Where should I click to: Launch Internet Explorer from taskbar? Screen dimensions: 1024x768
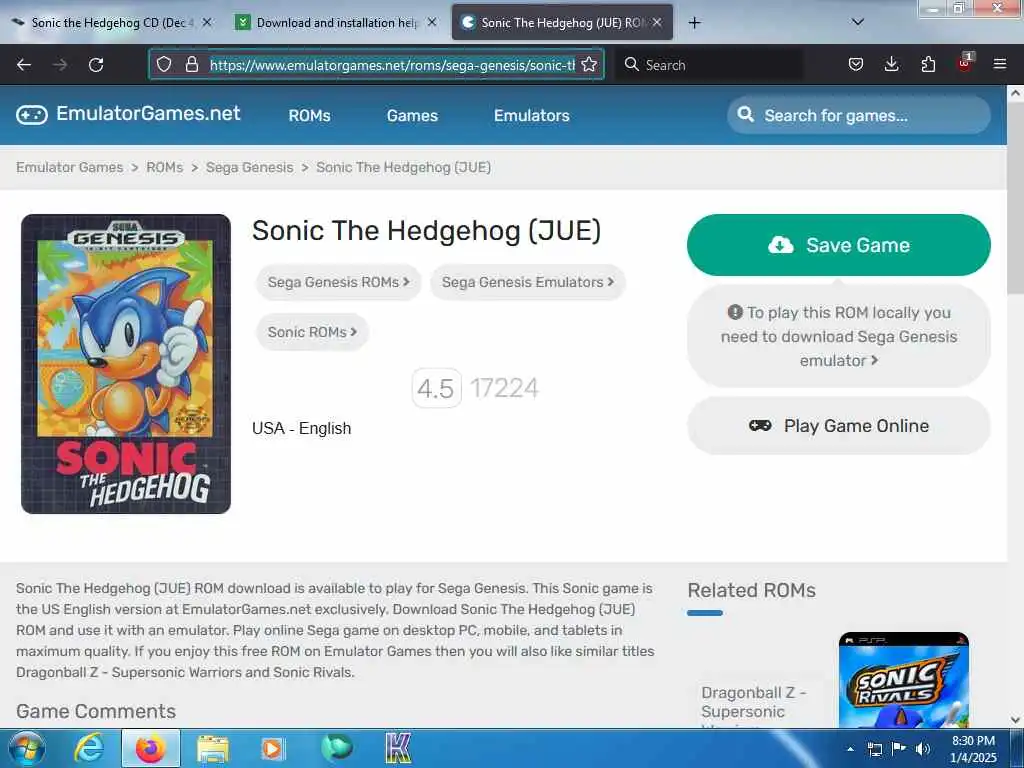89,748
